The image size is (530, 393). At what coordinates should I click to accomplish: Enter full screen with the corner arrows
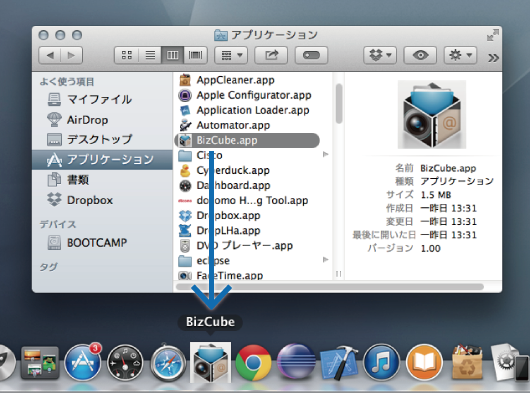(x=492, y=35)
